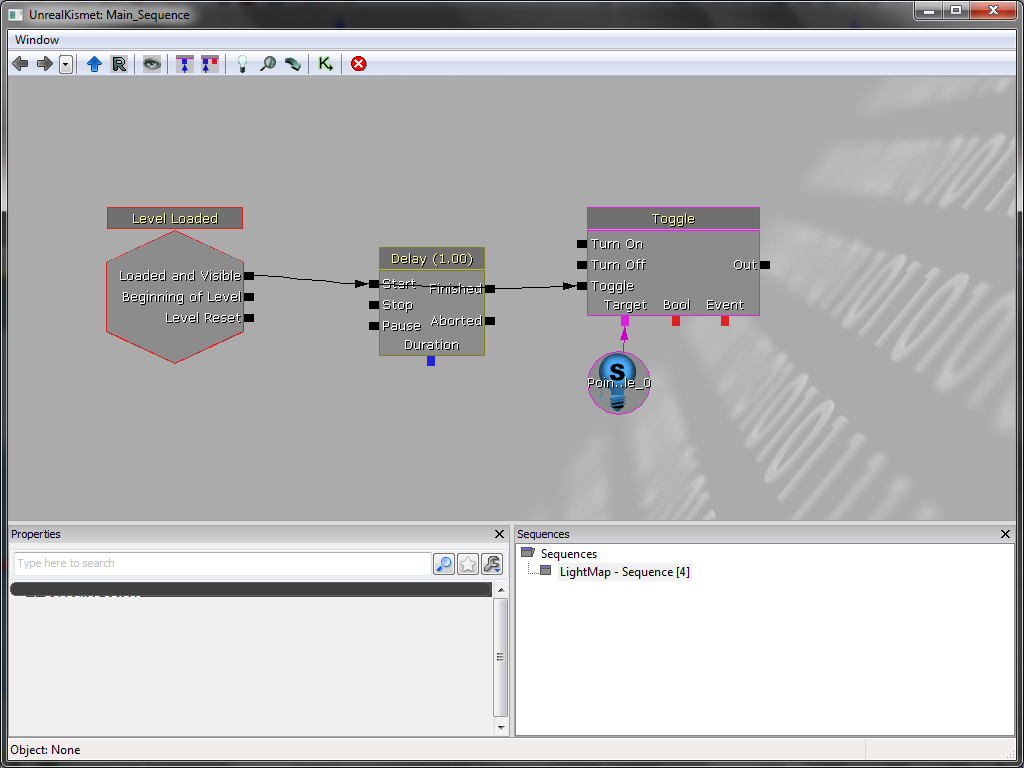
Task: Click the back navigation arrow
Action: pos(20,64)
